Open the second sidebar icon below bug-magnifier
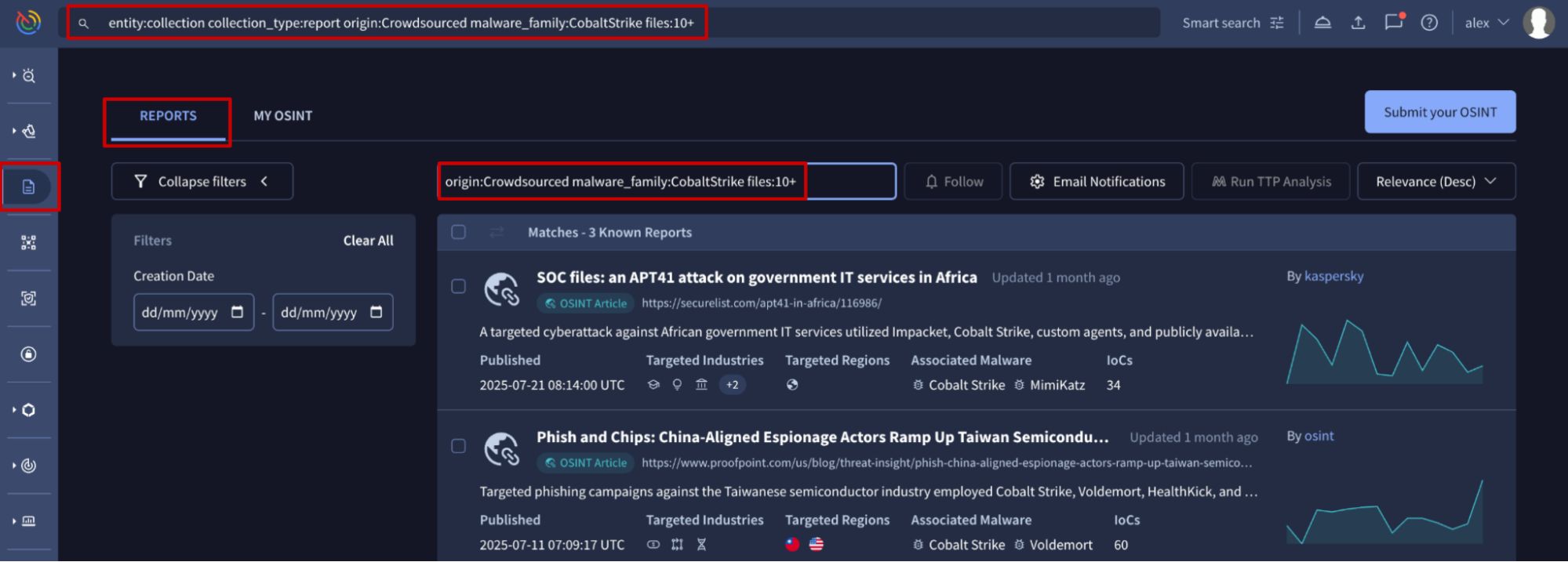The width and height of the screenshot is (1568, 562). (x=29, y=131)
